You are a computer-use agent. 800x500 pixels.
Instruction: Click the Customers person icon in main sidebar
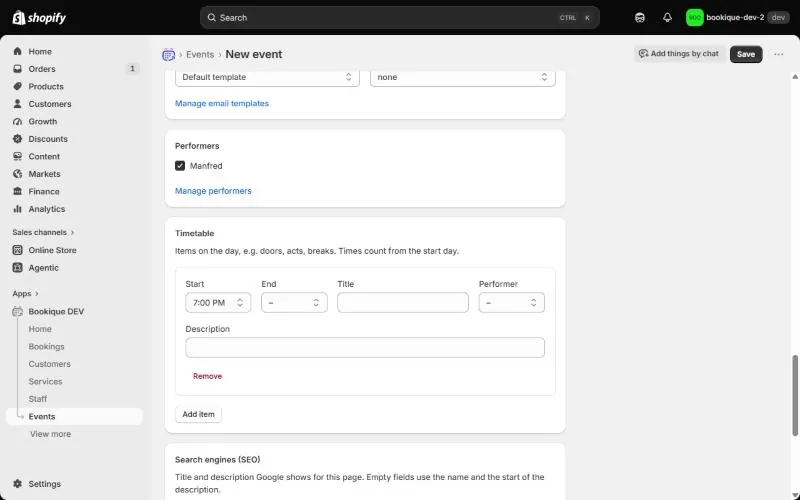click(x=18, y=104)
